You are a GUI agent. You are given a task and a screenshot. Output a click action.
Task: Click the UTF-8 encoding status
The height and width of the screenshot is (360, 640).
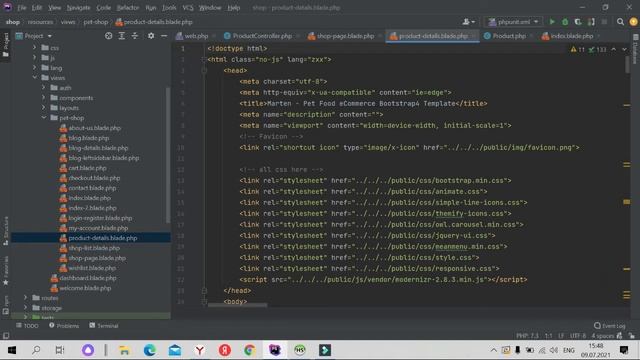(578, 336)
